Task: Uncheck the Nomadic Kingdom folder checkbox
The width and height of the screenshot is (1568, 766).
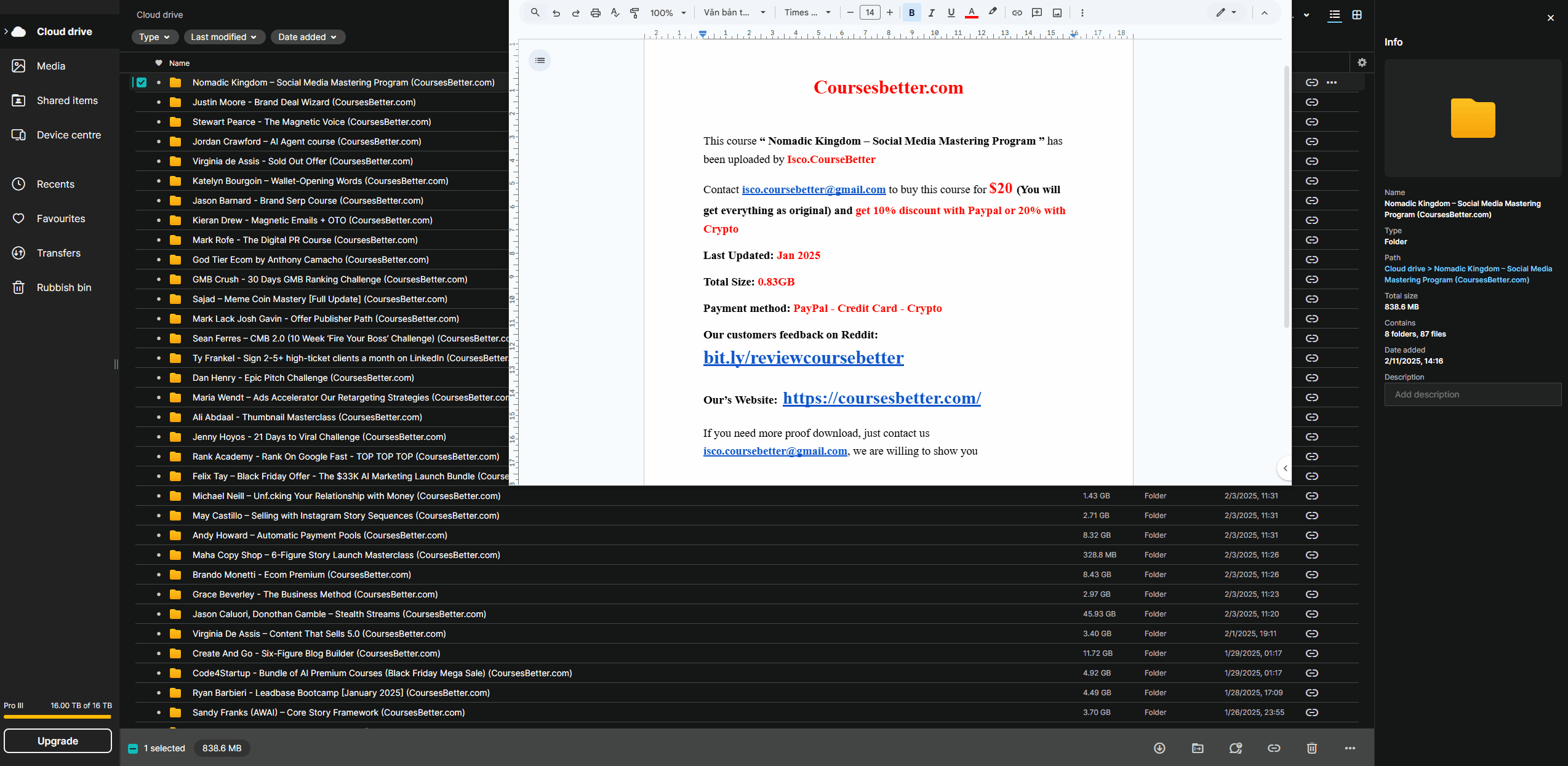Action: pos(142,82)
